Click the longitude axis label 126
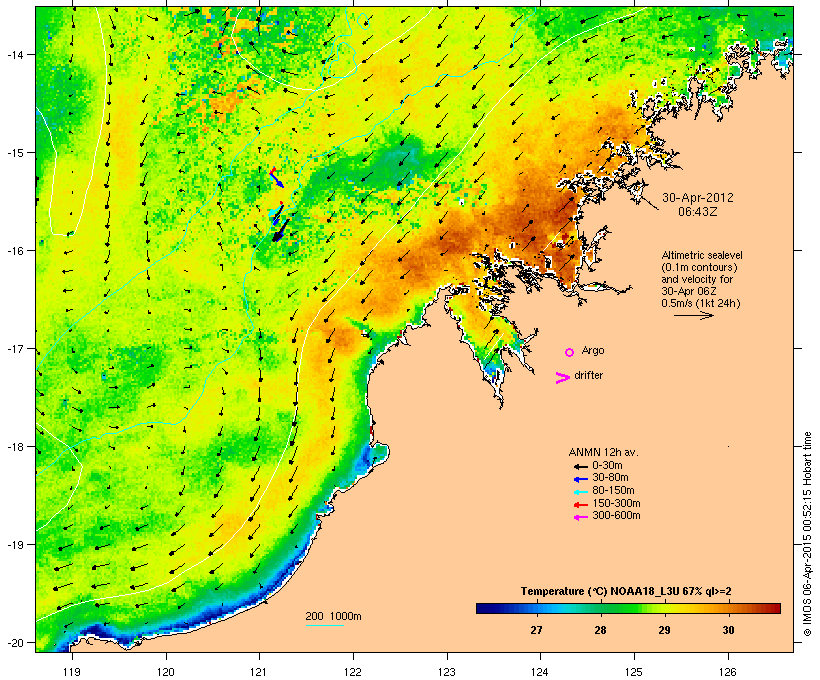The height and width of the screenshot is (680, 820). [x=728, y=672]
